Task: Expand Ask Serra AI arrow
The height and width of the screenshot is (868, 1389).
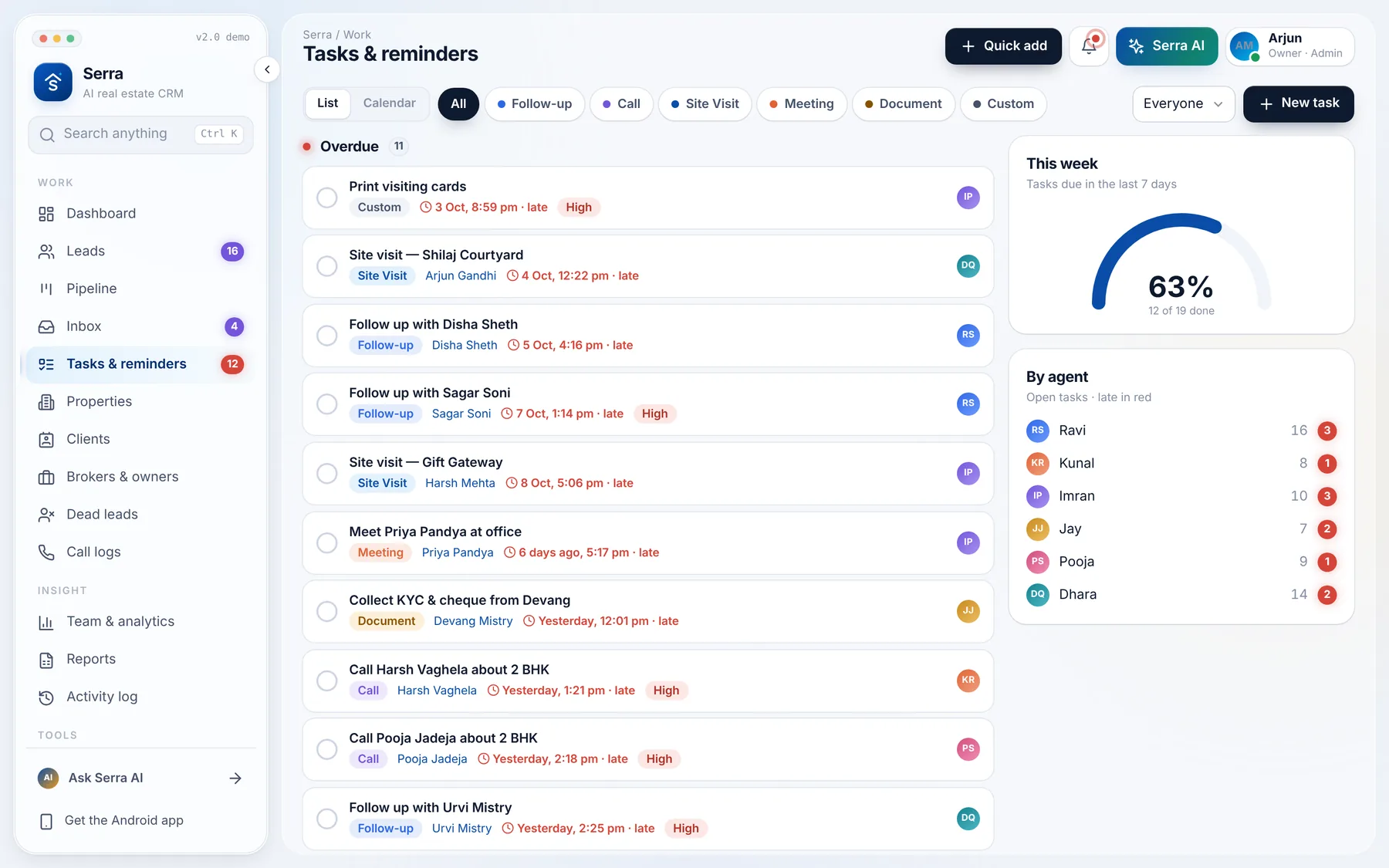Action: click(x=235, y=778)
